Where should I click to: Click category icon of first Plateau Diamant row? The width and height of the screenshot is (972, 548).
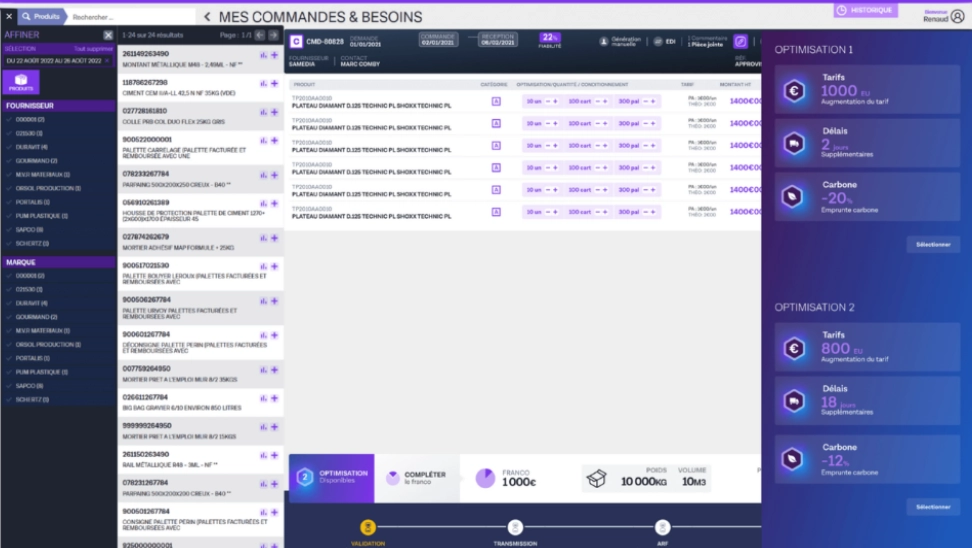point(496,101)
